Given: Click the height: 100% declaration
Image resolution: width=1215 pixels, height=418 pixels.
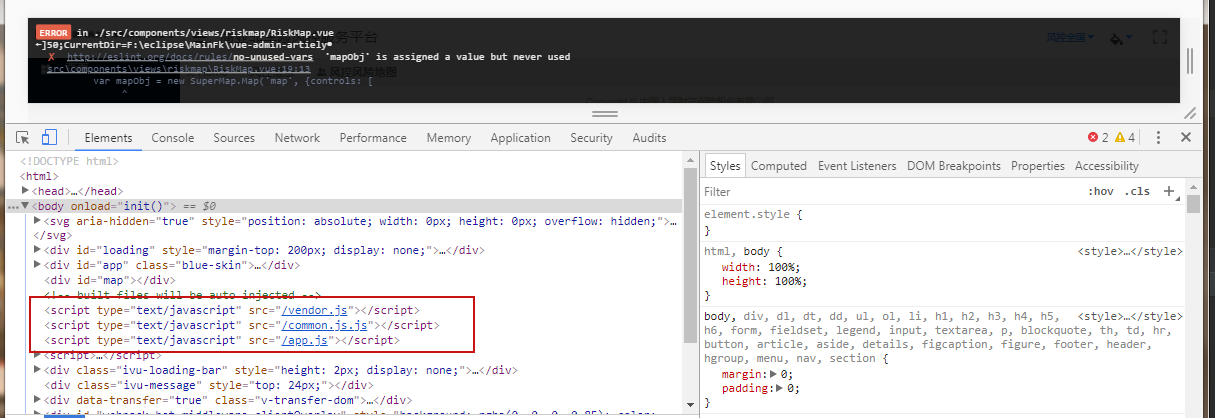Looking at the screenshot, I should (764, 281).
